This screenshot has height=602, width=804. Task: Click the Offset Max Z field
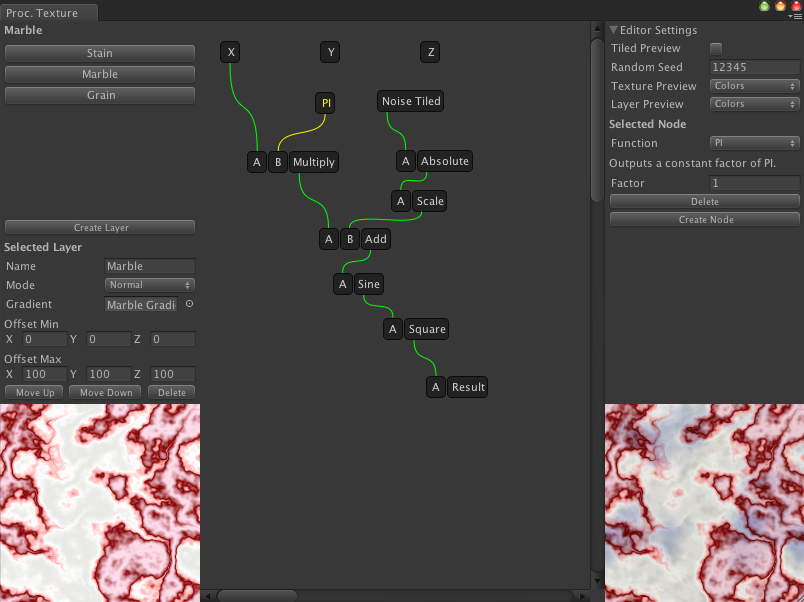[172, 374]
